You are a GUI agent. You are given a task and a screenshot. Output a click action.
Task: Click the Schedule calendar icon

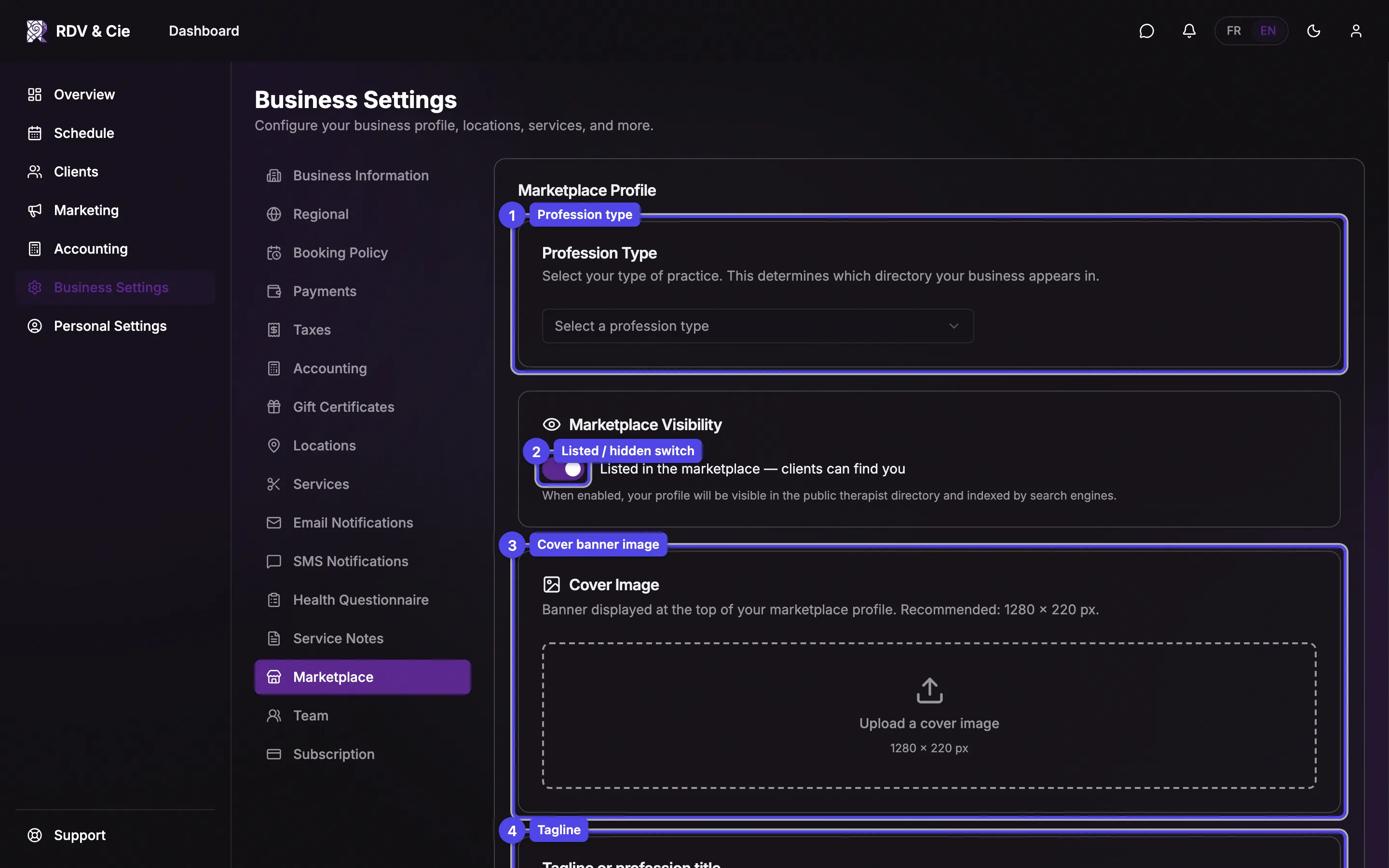point(34,133)
